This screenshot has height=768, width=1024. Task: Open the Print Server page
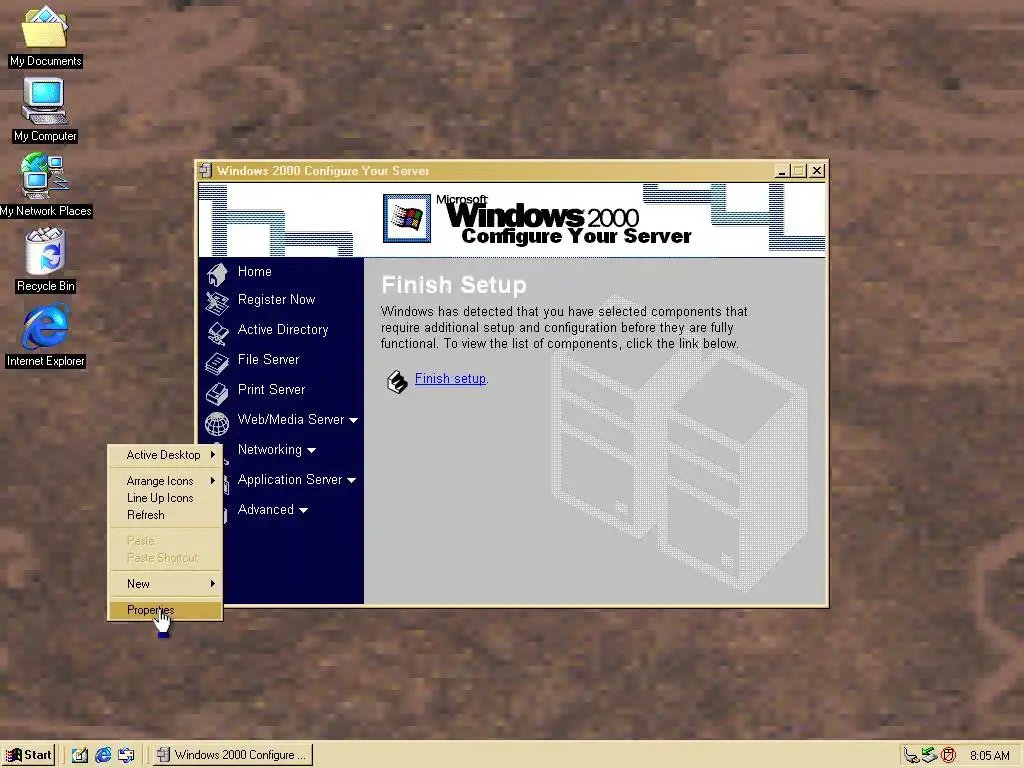pyautogui.click(x=271, y=390)
